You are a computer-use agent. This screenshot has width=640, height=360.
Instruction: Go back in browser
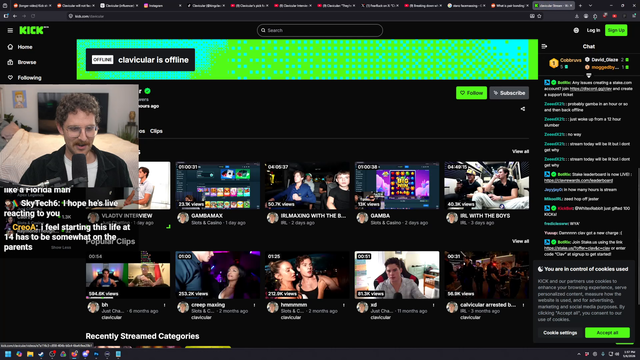point(15,16)
